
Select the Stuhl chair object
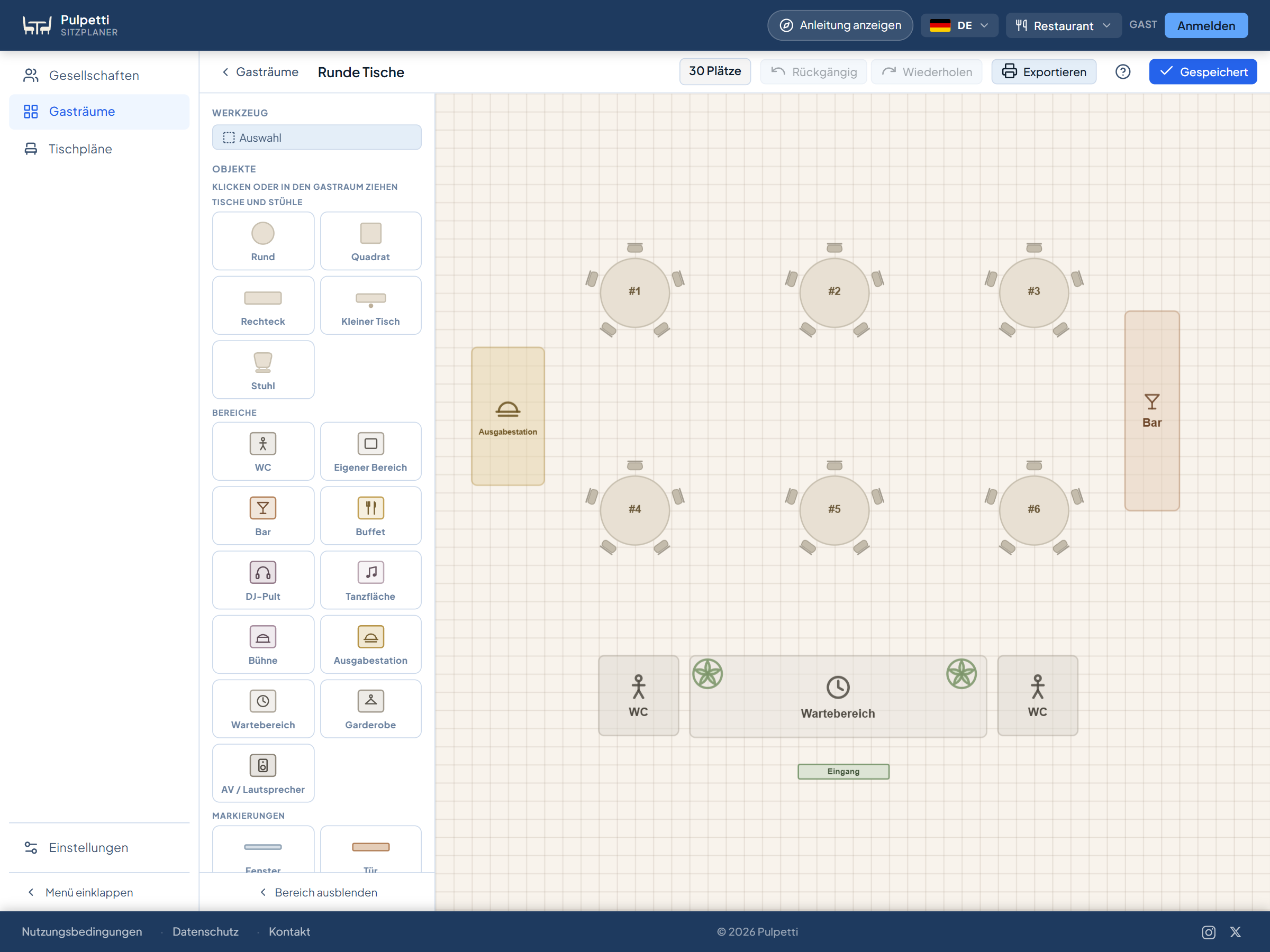(x=263, y=370)
